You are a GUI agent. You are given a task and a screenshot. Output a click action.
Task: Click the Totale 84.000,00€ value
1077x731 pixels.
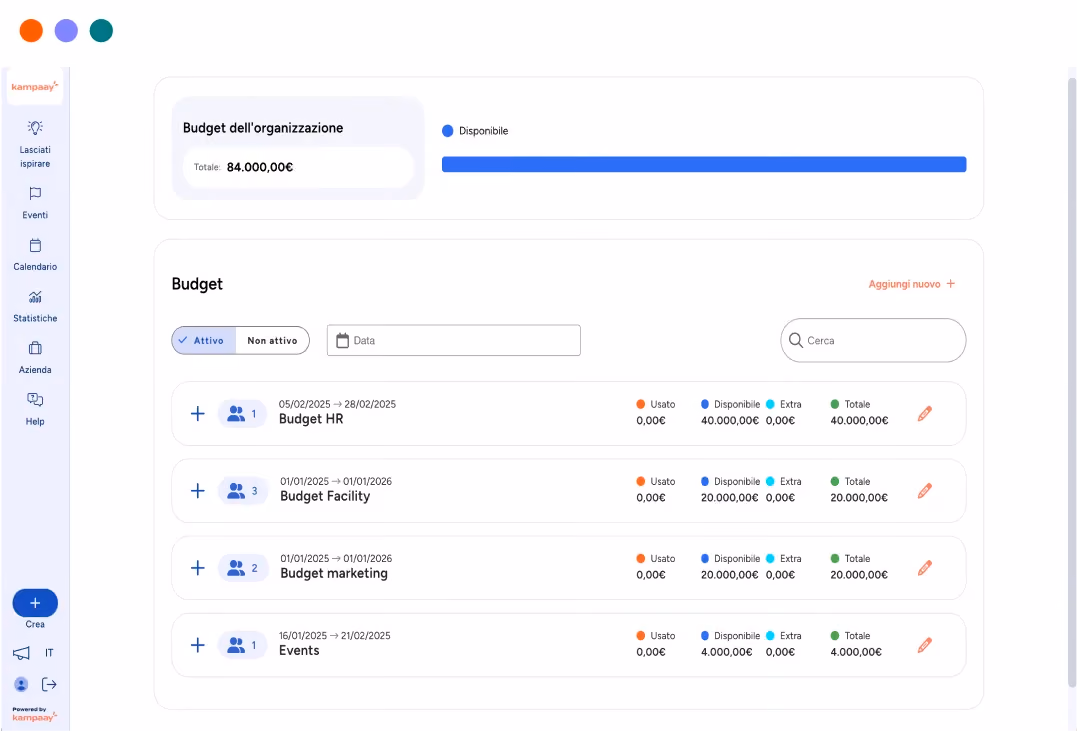(260, 167)
